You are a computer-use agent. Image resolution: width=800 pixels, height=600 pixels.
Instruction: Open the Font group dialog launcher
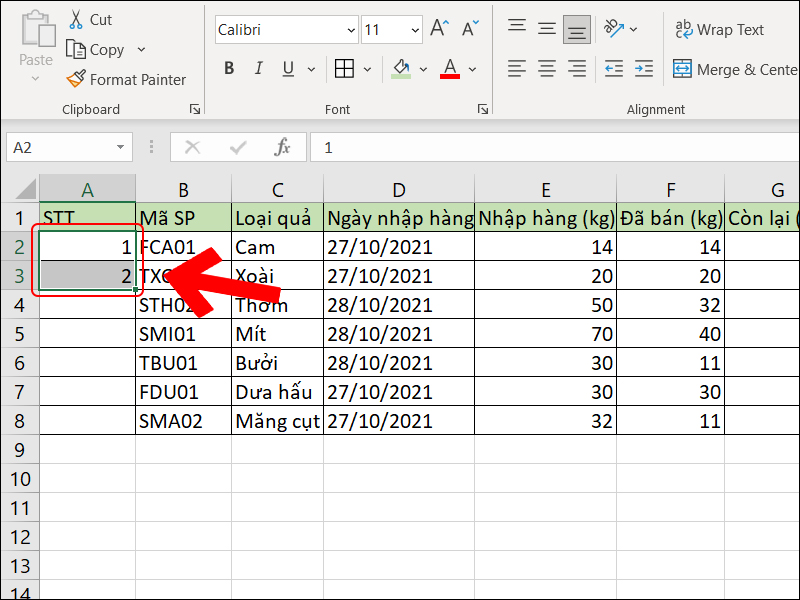(x=482, y=108)
